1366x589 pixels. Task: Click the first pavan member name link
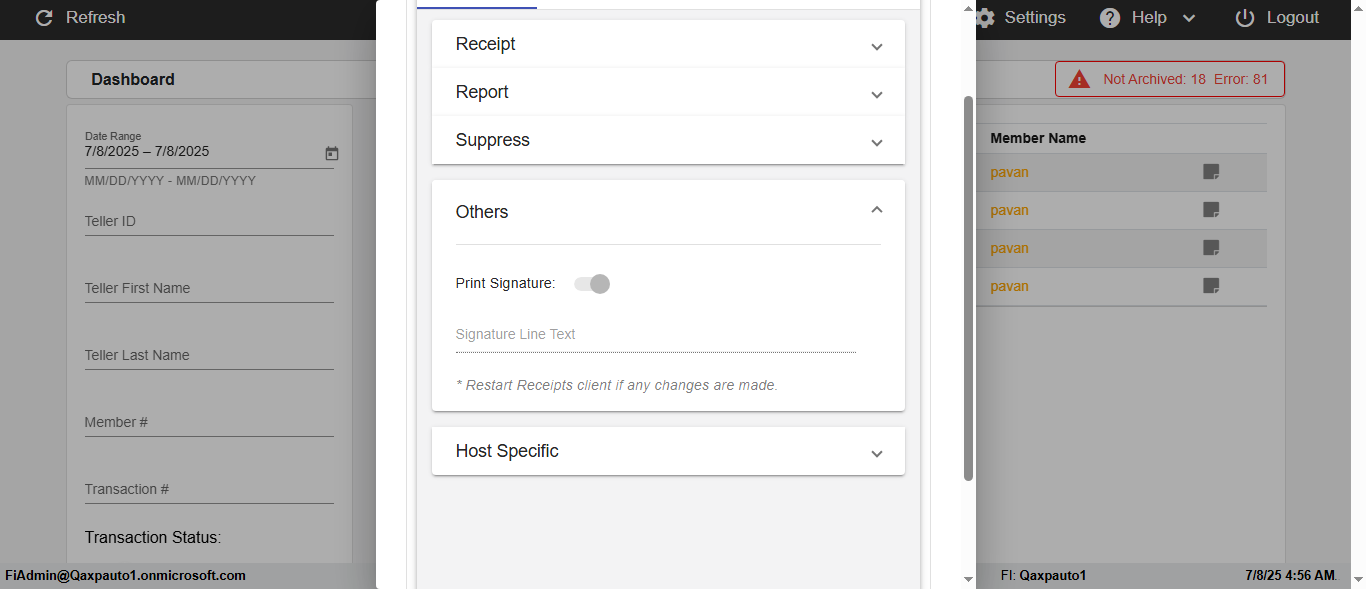pos(1009,172)
